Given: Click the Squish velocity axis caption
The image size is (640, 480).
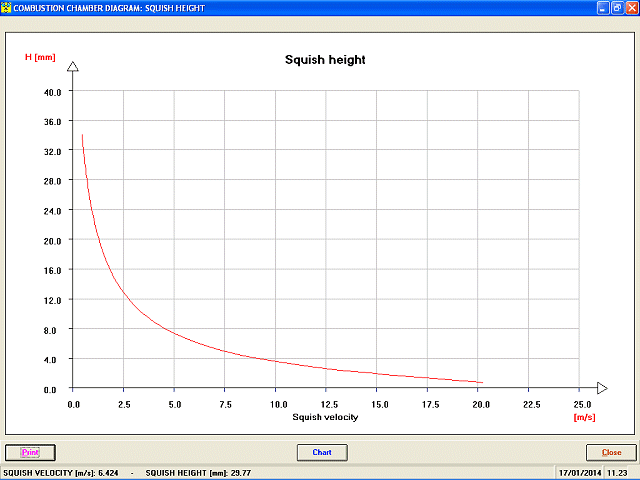Looking at the screenshot, I should point(325,417).
